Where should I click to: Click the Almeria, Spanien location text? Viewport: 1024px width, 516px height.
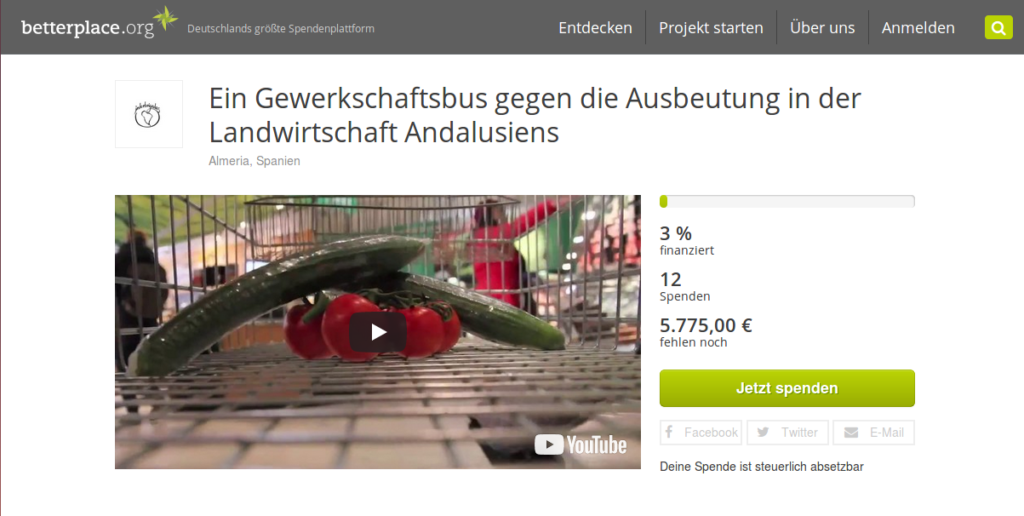(x=254, y=161)
